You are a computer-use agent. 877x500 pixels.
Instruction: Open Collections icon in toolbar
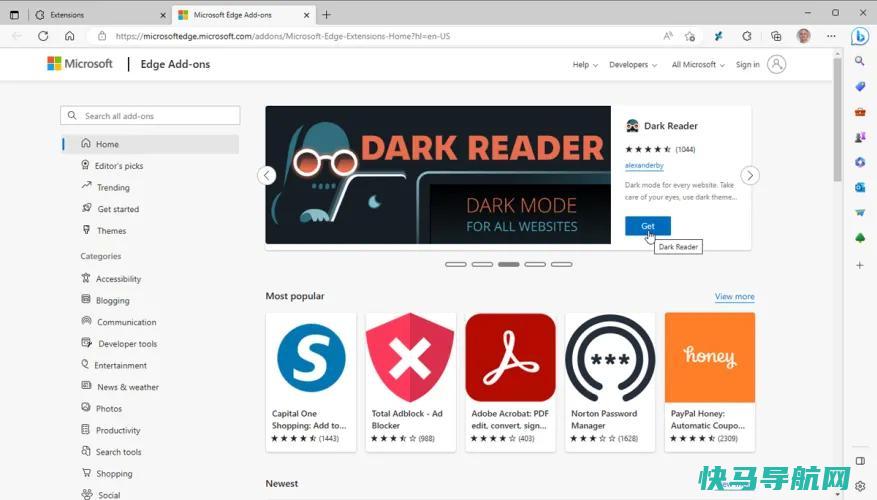(776, 36)
